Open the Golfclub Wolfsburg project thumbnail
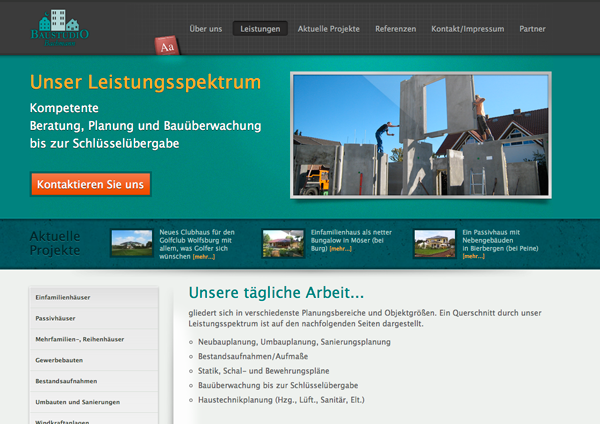This screenshot has width=600, height=424. pos(130,243)
